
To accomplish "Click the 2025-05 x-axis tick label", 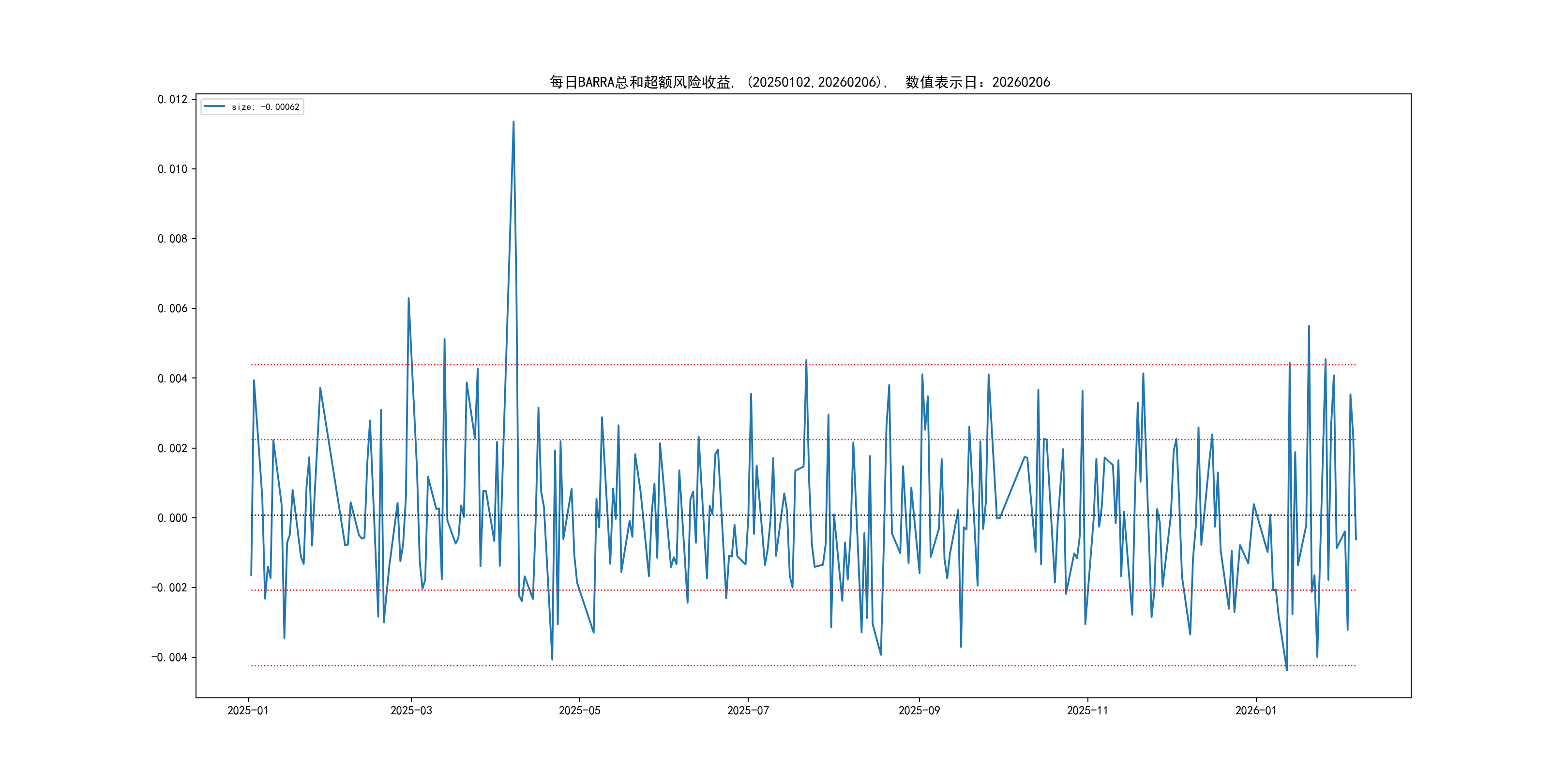I will [x=579, y=710].
